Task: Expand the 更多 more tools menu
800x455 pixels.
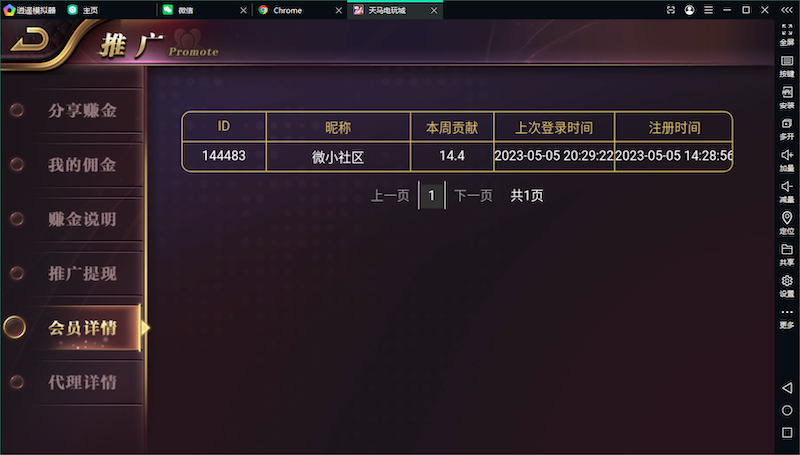Action: [787, 317]
